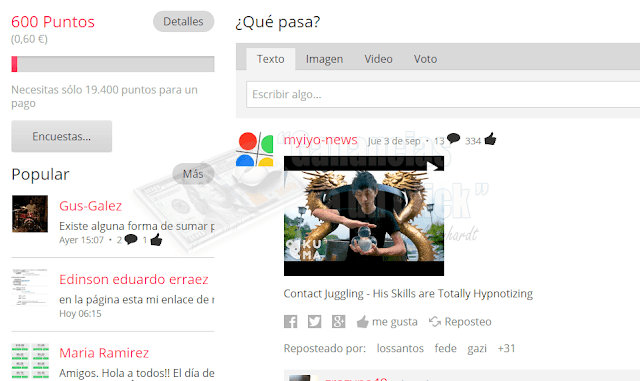Switch to the Video tab
This screenshot has width=640, height=381.
[x=378, y=59]
